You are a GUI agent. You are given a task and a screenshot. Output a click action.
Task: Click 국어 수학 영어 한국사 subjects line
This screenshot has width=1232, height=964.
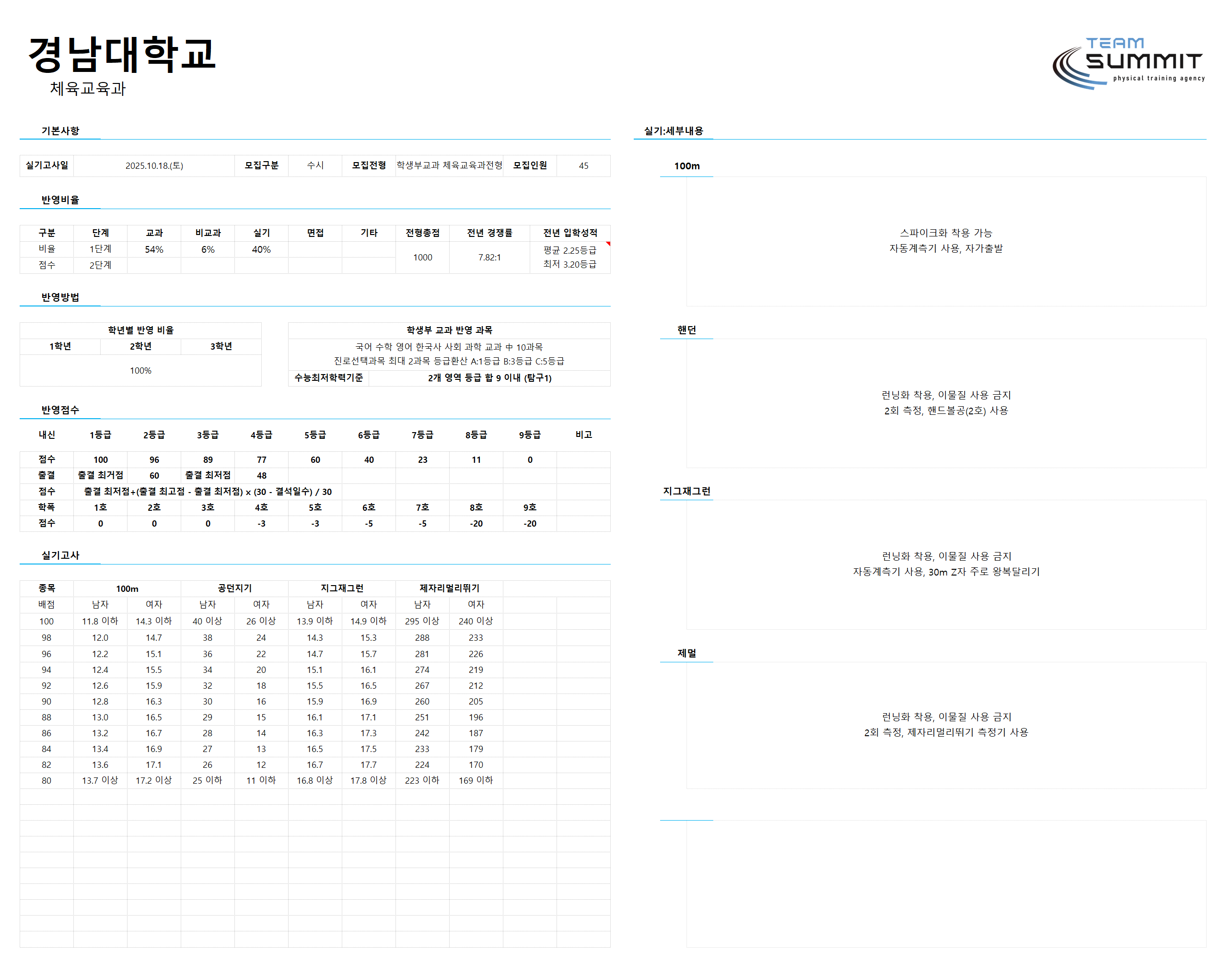point(449,347)
